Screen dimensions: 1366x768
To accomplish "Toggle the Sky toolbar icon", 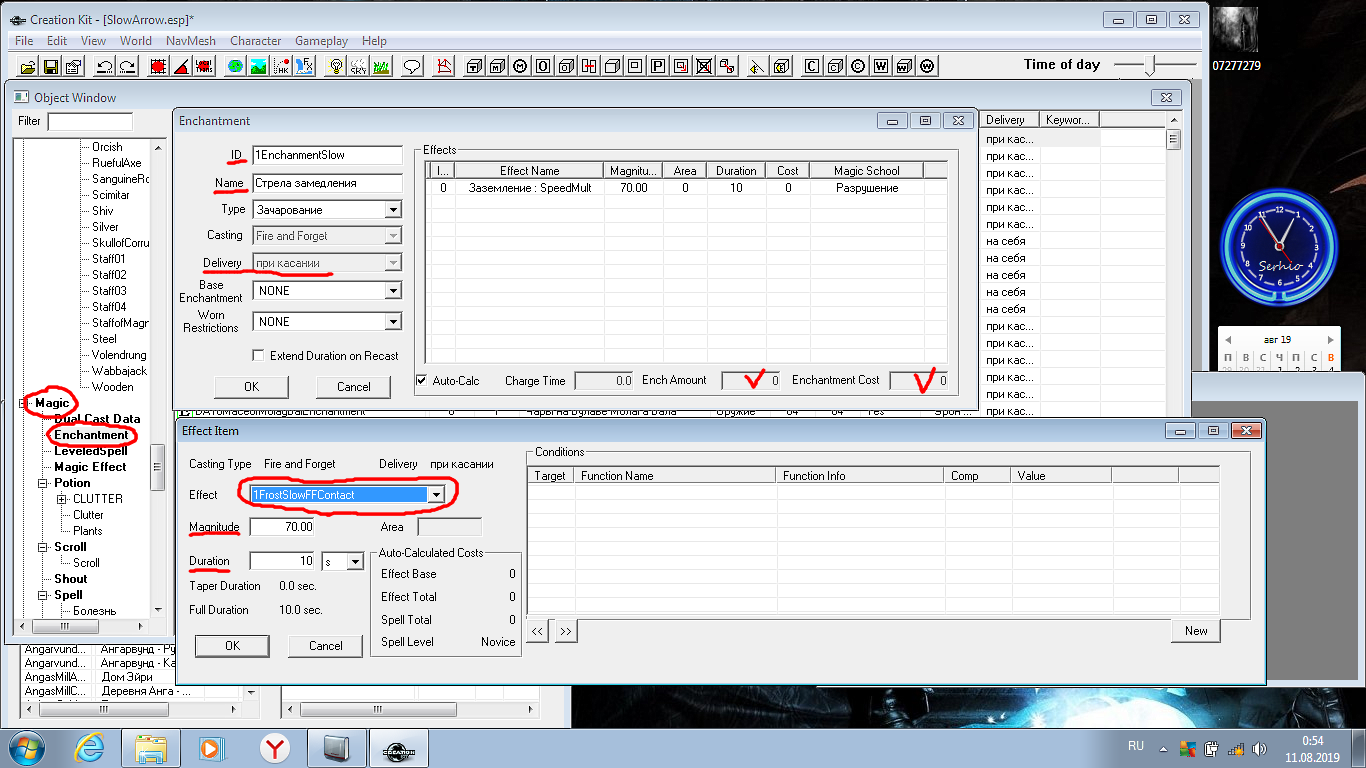I will (359, 67).
